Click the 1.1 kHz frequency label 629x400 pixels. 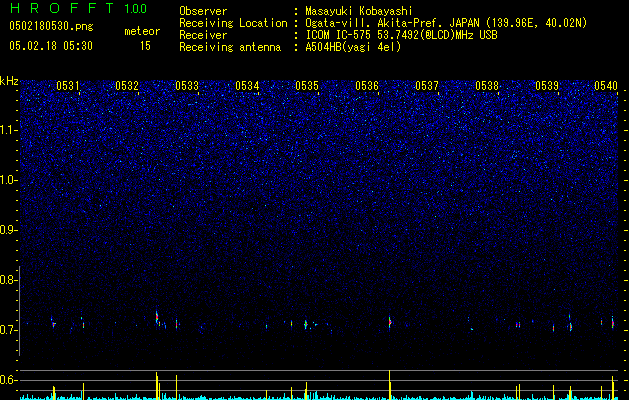(9, 130)
